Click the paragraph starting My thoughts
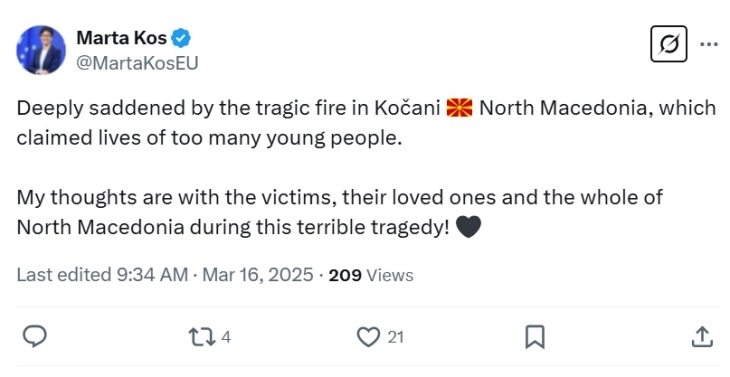 coord(339,212)
